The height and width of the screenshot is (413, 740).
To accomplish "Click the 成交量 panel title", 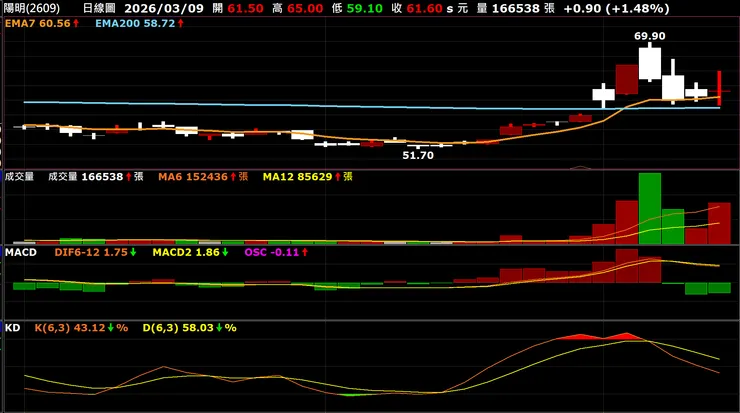I will pos(19,177).
